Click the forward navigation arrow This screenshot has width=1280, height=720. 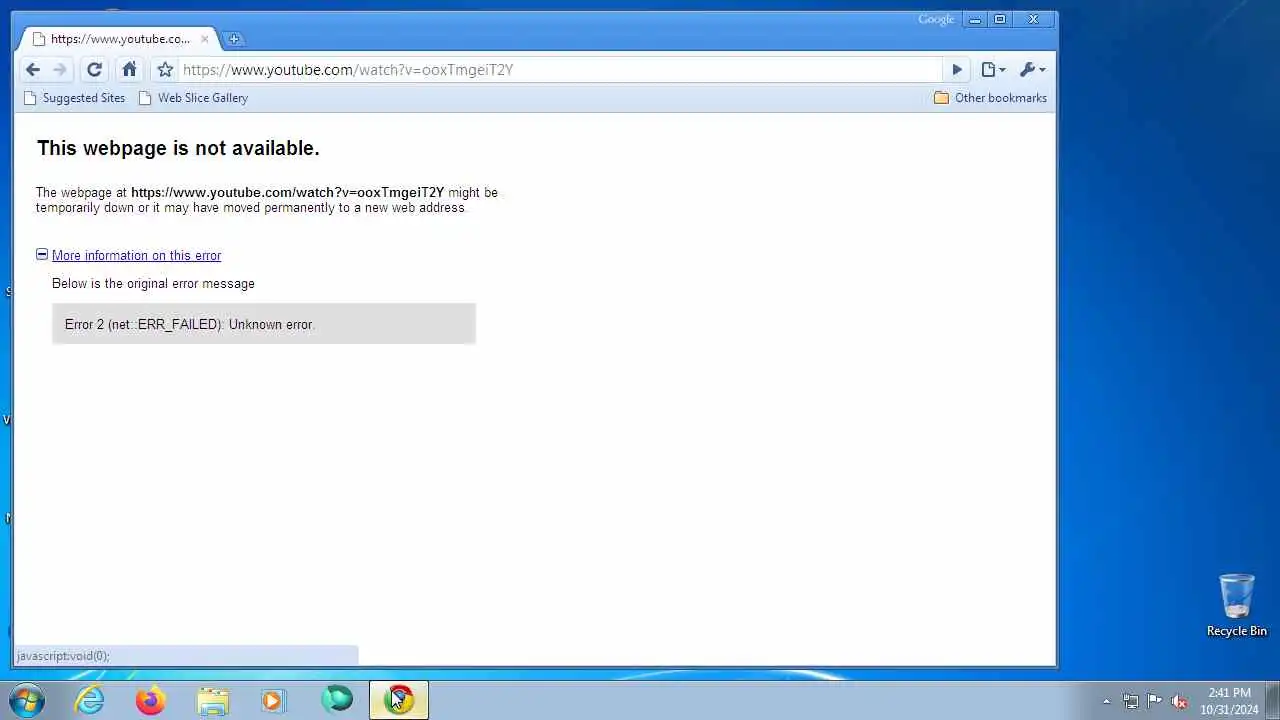pyautogui.click(x=59, y=70)
